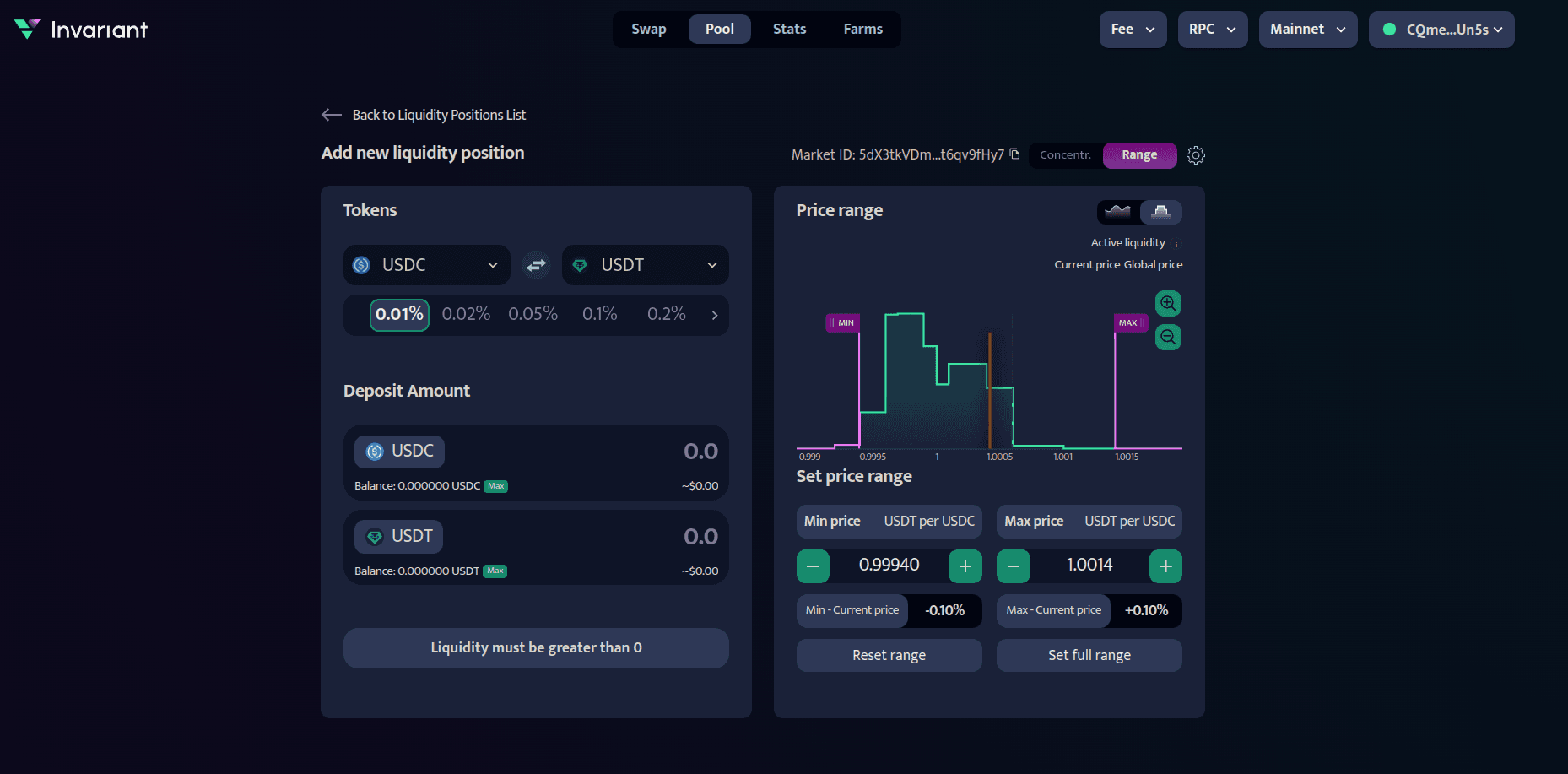Viewport: 1568px width, 774px height.
Task: Show the Active liquidity info icon
Action: coord(1176,244)
